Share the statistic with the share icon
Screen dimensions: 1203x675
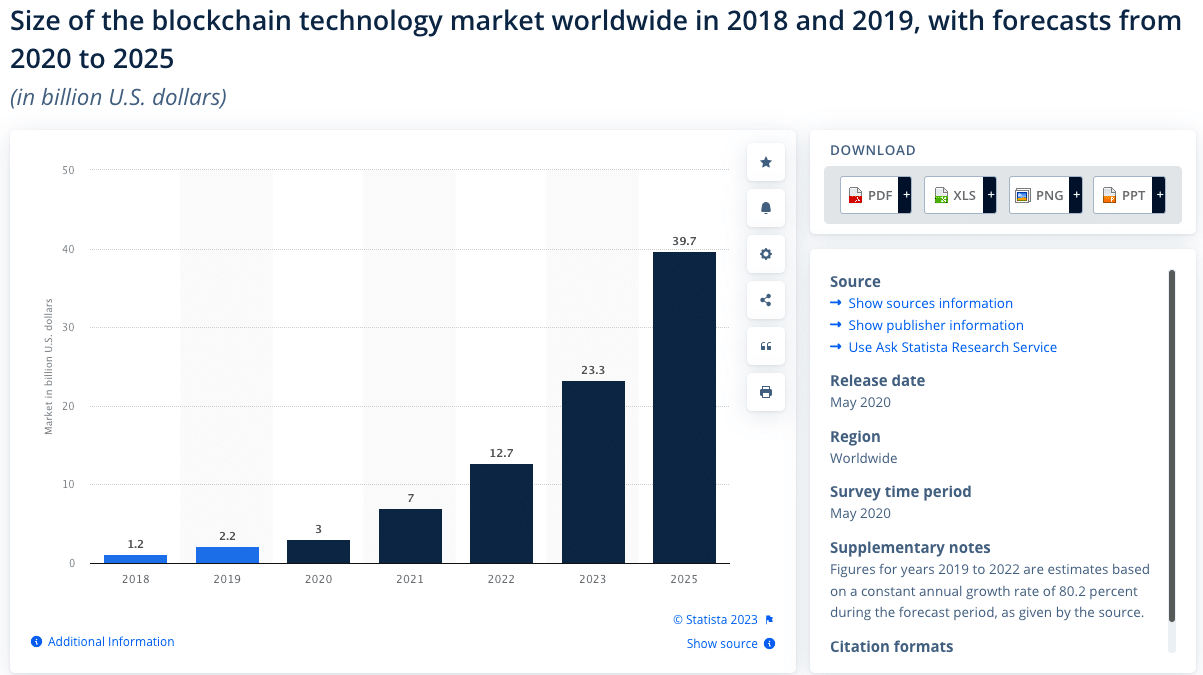pyautogui.click(x=765, y=299)
